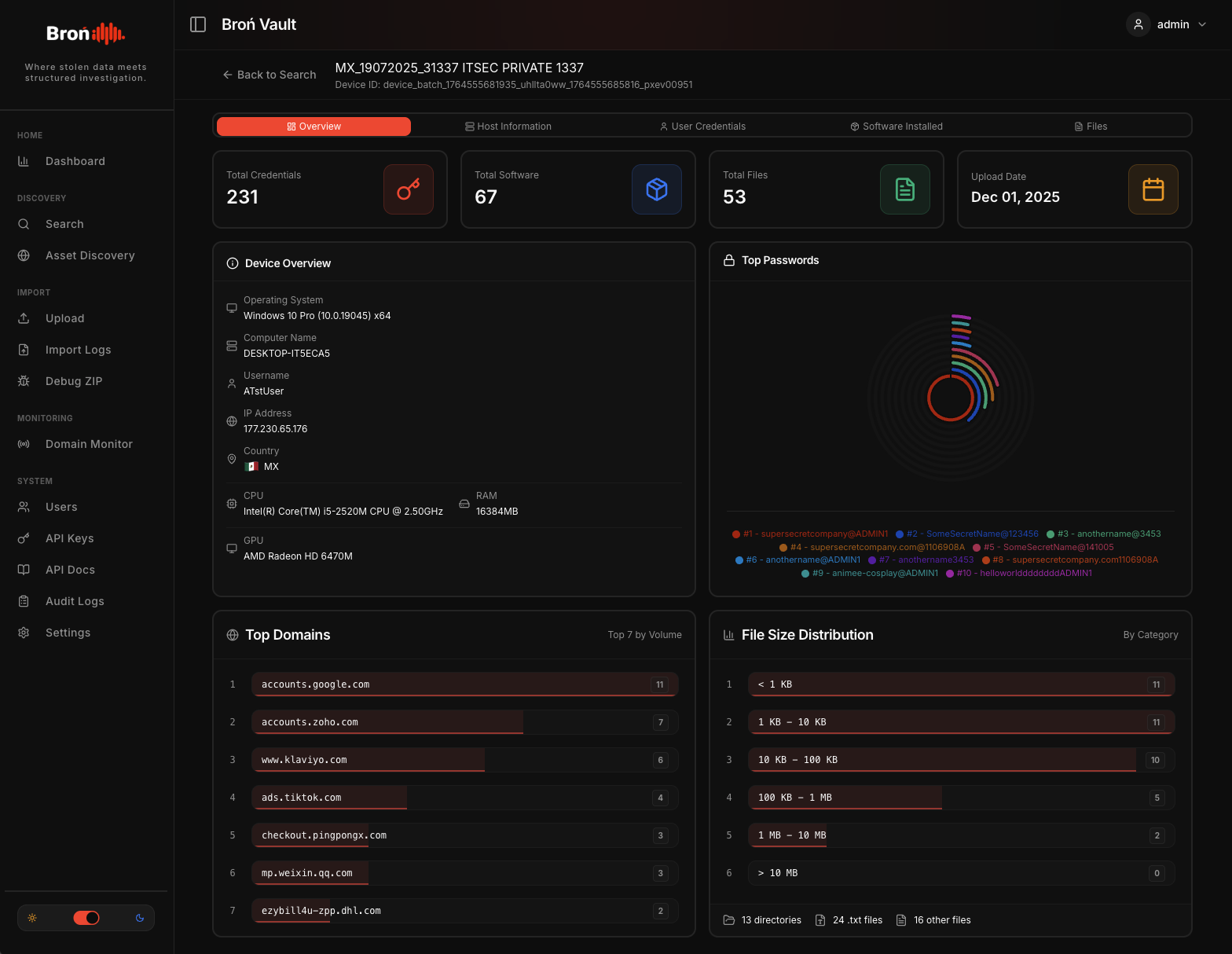
Task: Select the Overview tab
Action: coord(313,127)
